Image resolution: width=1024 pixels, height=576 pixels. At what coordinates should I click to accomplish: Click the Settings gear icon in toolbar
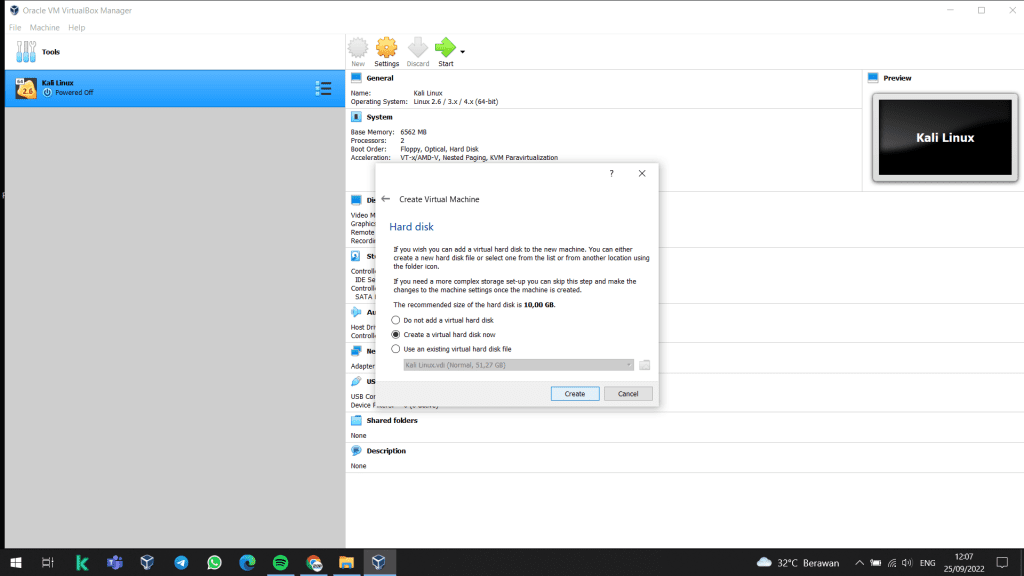pos(386,47)
